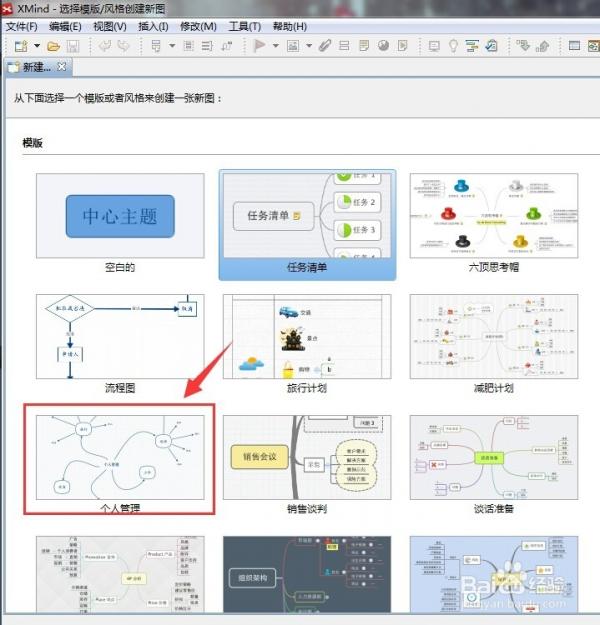Click the 模版 section heading

pos(33,143)
